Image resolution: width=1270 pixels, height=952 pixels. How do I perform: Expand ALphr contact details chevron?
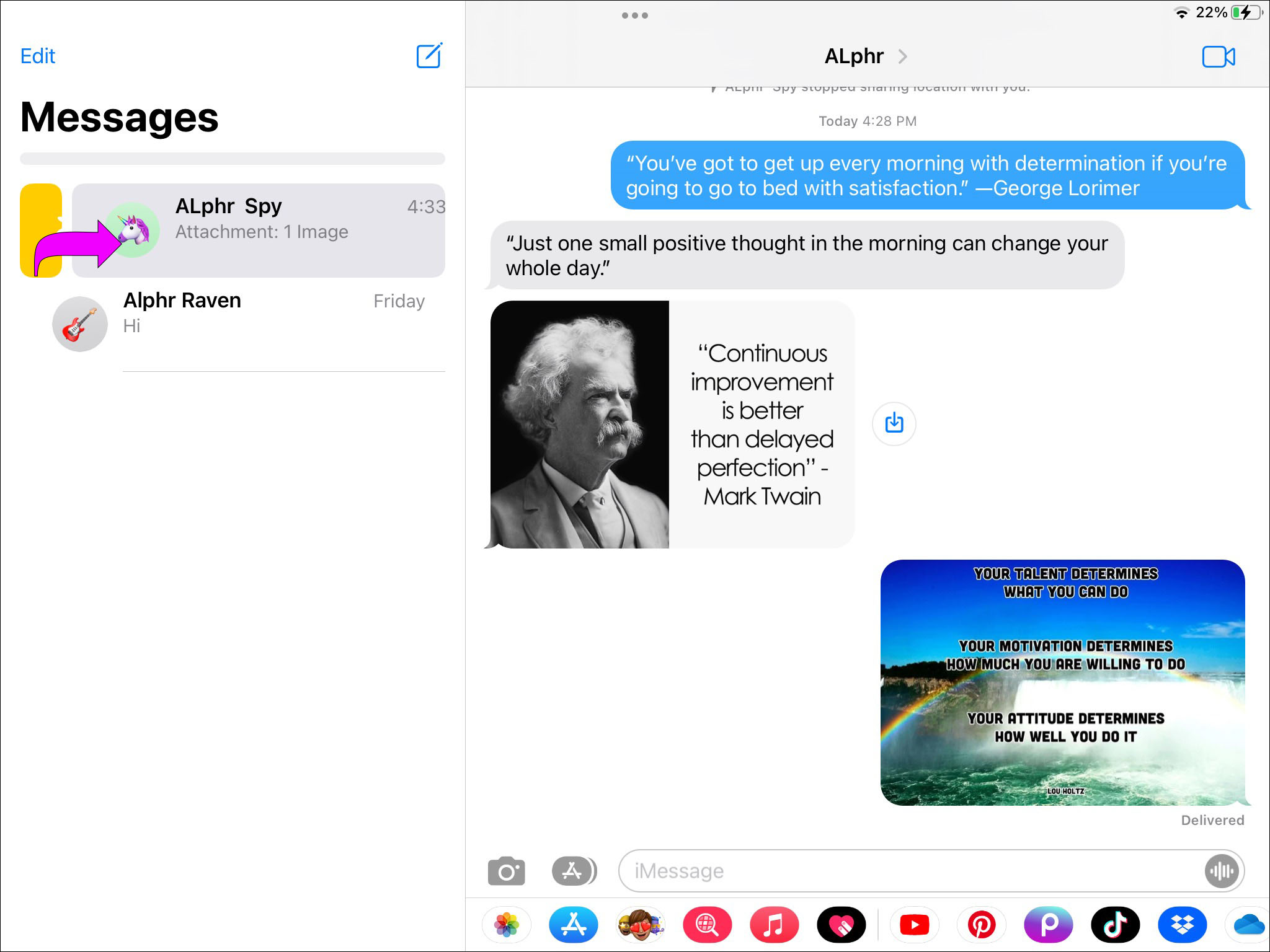pos(903,56)
